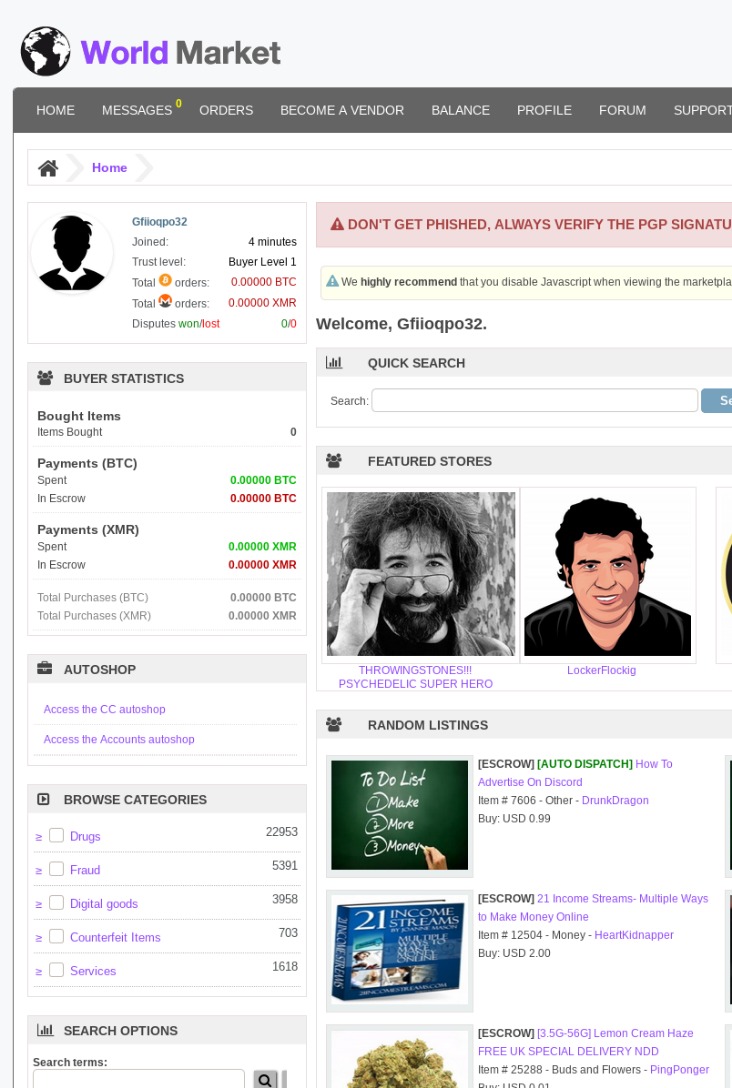Viewport: 732px width, 1088px height.
Task: Click the Buy: USD 2.00 price text
Action: 514,953
